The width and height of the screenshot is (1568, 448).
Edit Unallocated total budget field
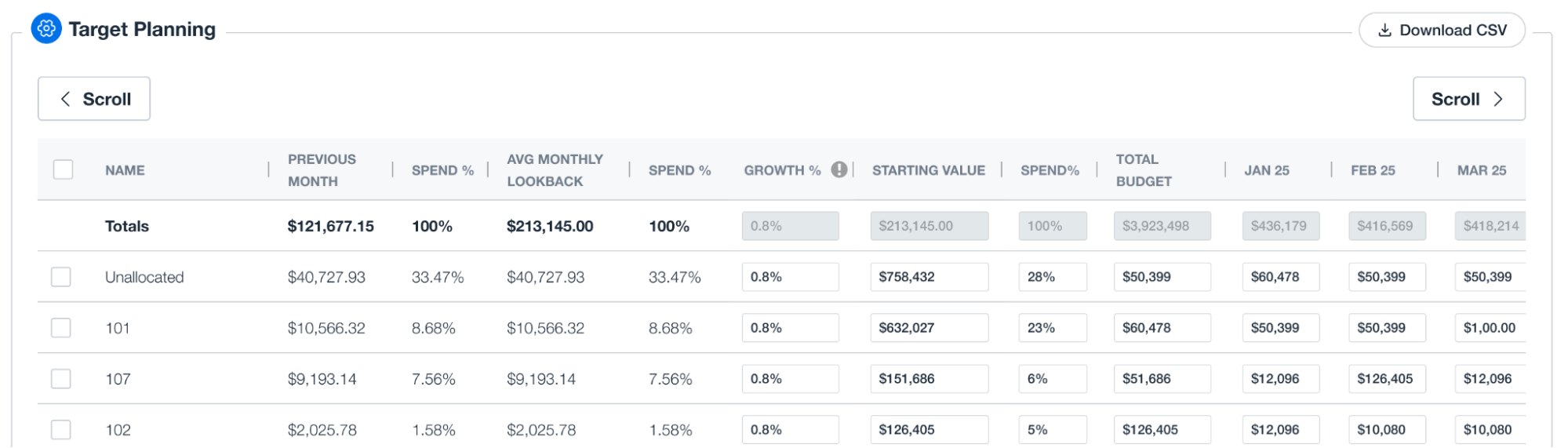(x=1162, y=277)
